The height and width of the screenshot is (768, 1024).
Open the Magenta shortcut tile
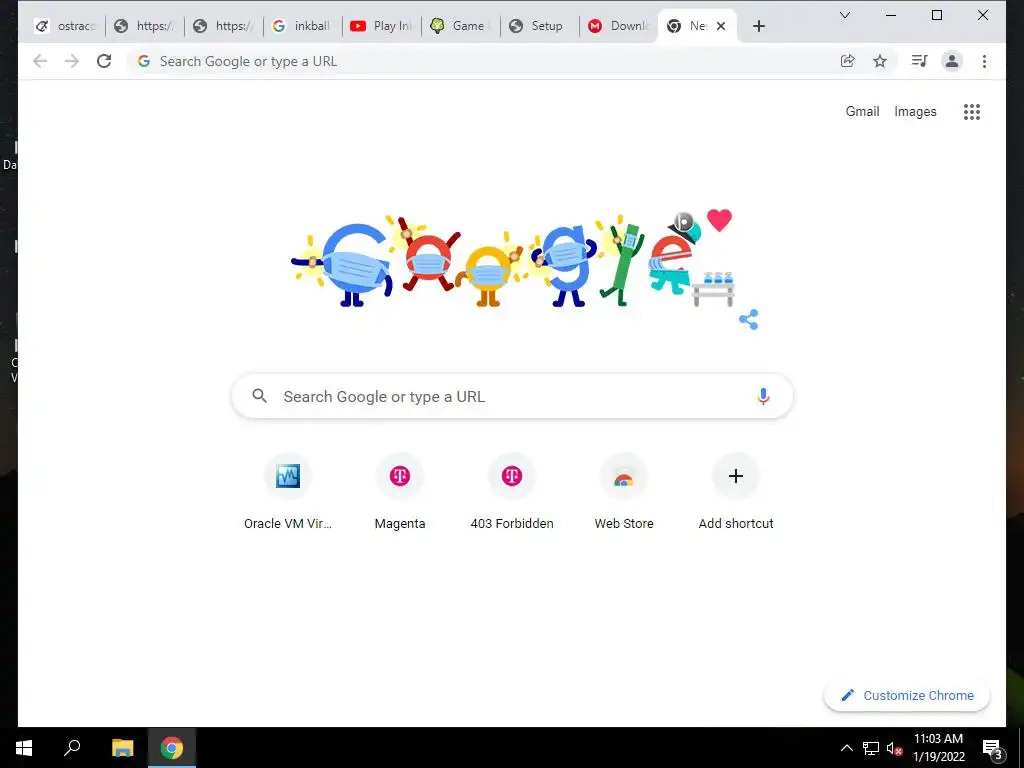point(400,492)
